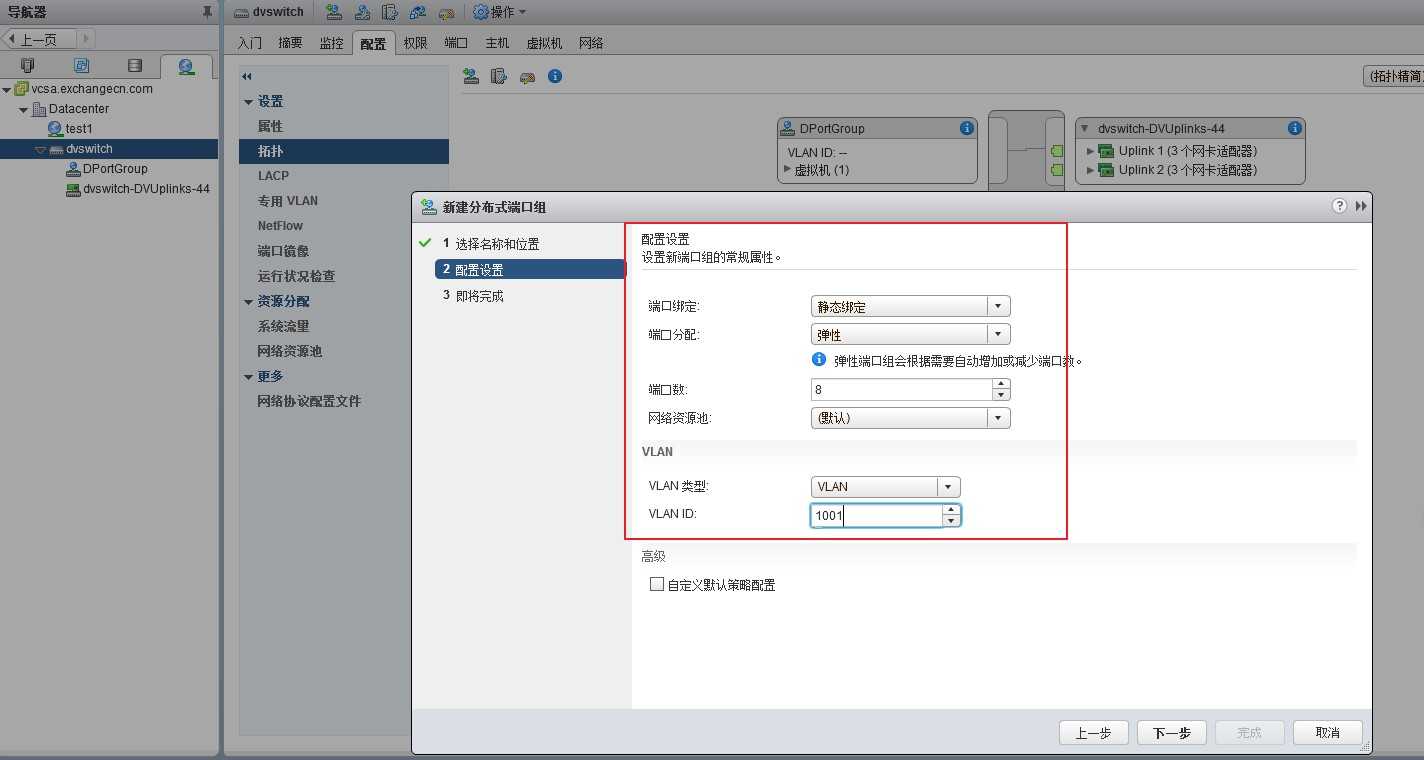Viewport: 1424px width, 760px height.
Task: Click topology toolbar new port group icon
Action: click(470, 76)
